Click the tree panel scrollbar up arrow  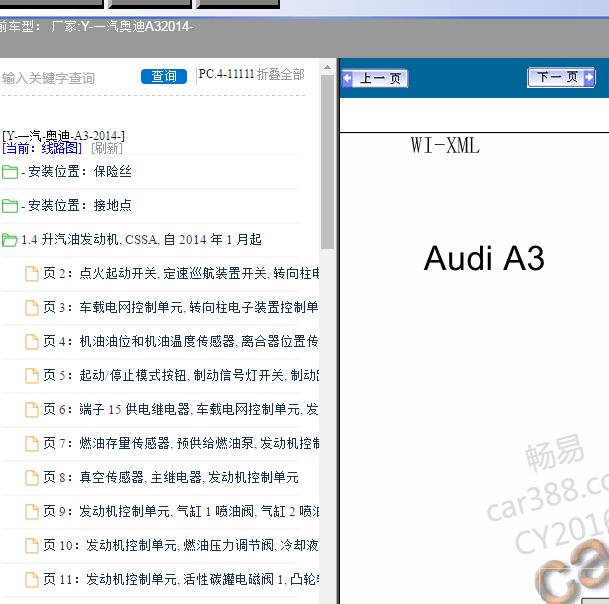(327, 67)
